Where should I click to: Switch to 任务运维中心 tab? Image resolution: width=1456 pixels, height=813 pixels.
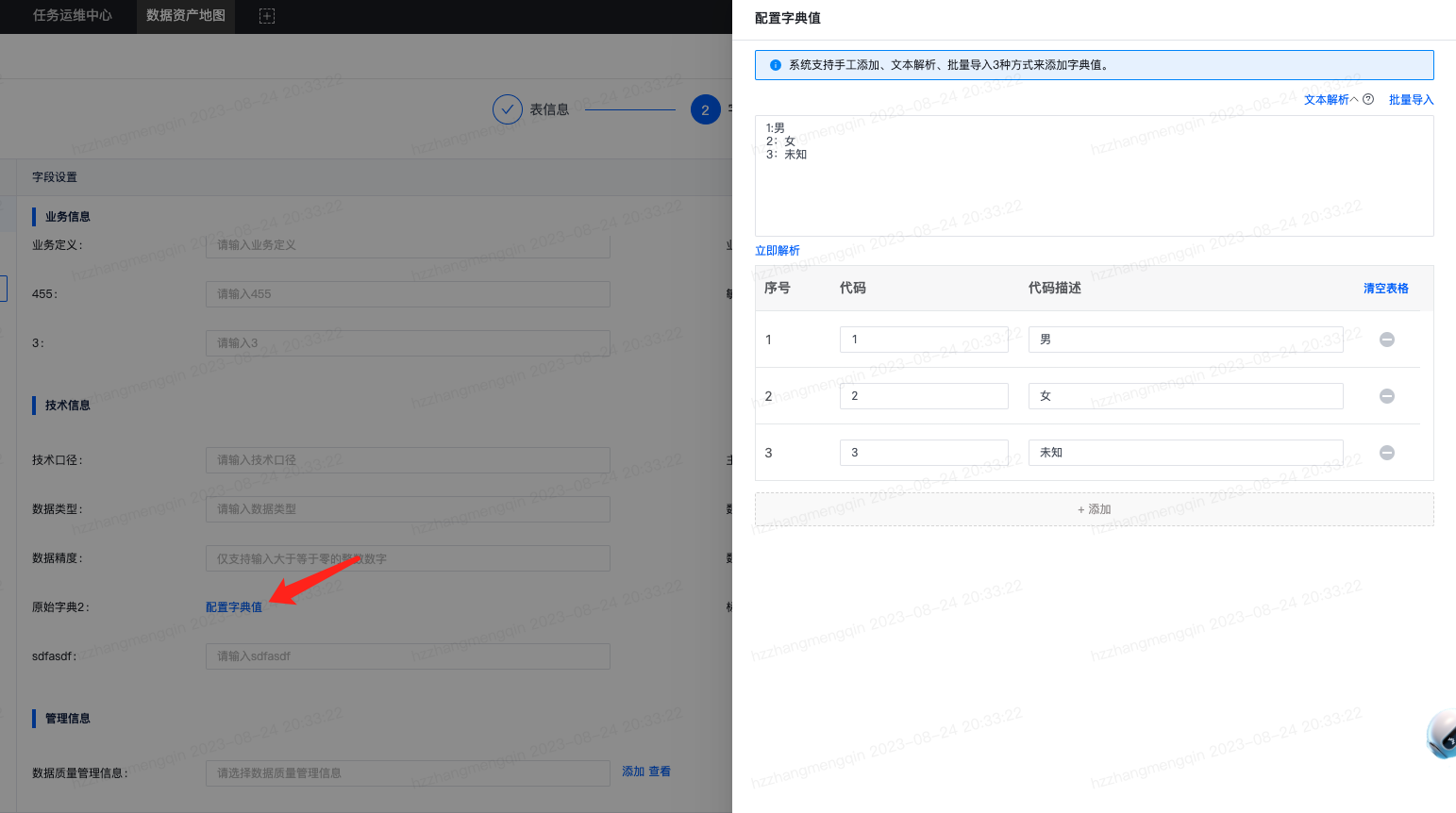click(x=73, y=15)
